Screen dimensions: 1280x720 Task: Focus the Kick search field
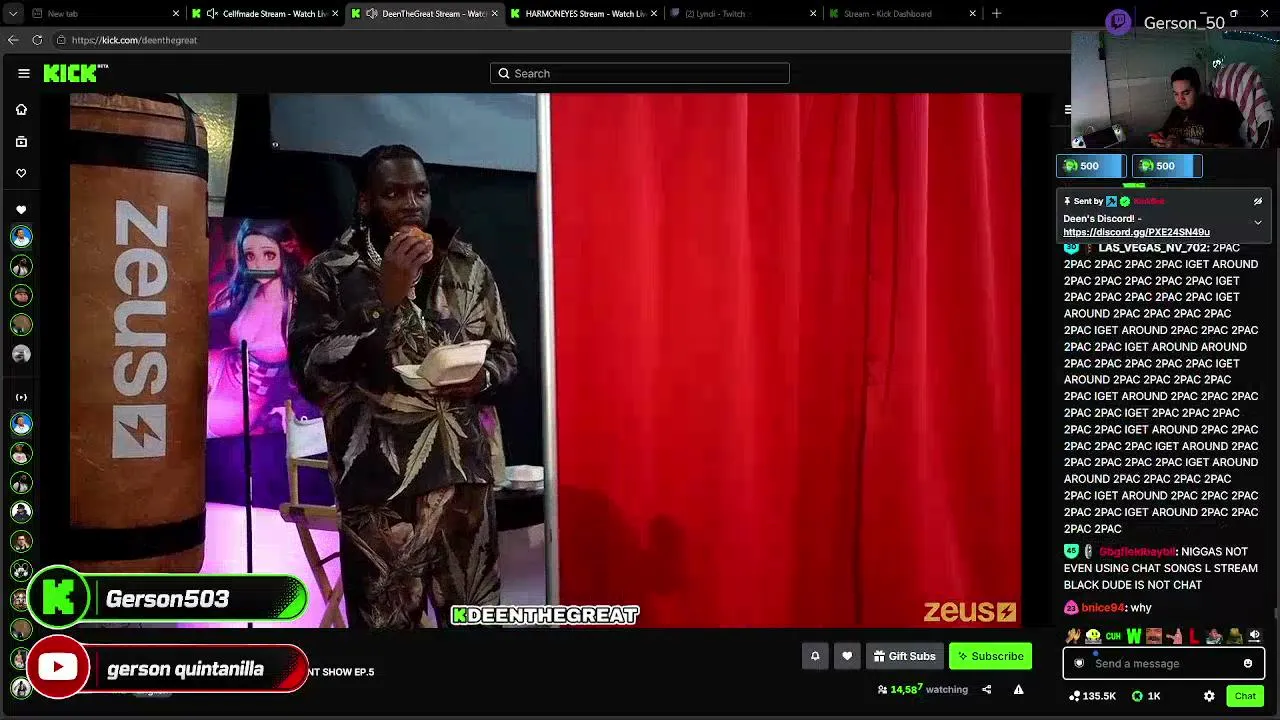(x=640, y=73)
